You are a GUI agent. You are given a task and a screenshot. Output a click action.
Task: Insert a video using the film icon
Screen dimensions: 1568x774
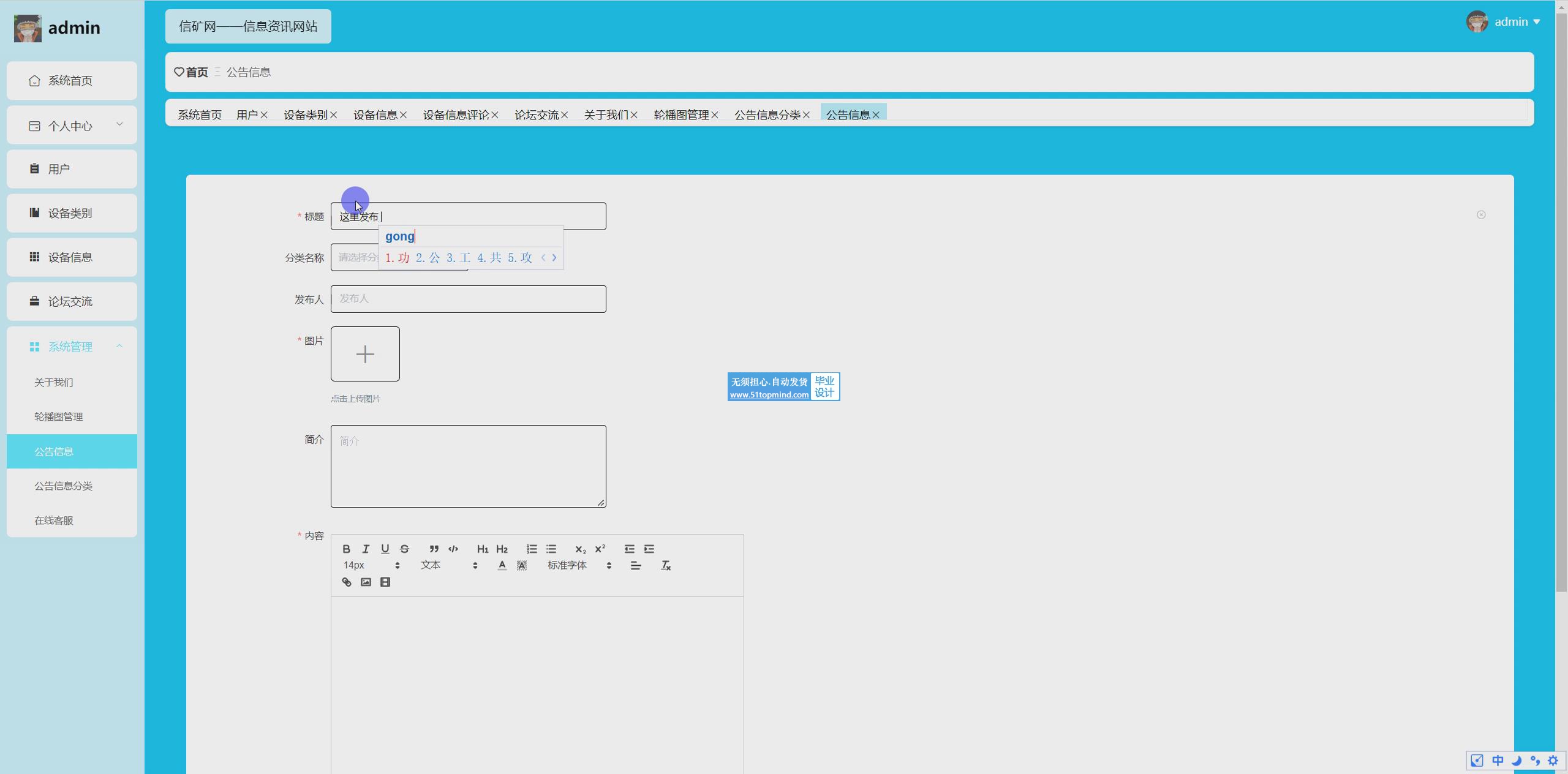point(385,582)
